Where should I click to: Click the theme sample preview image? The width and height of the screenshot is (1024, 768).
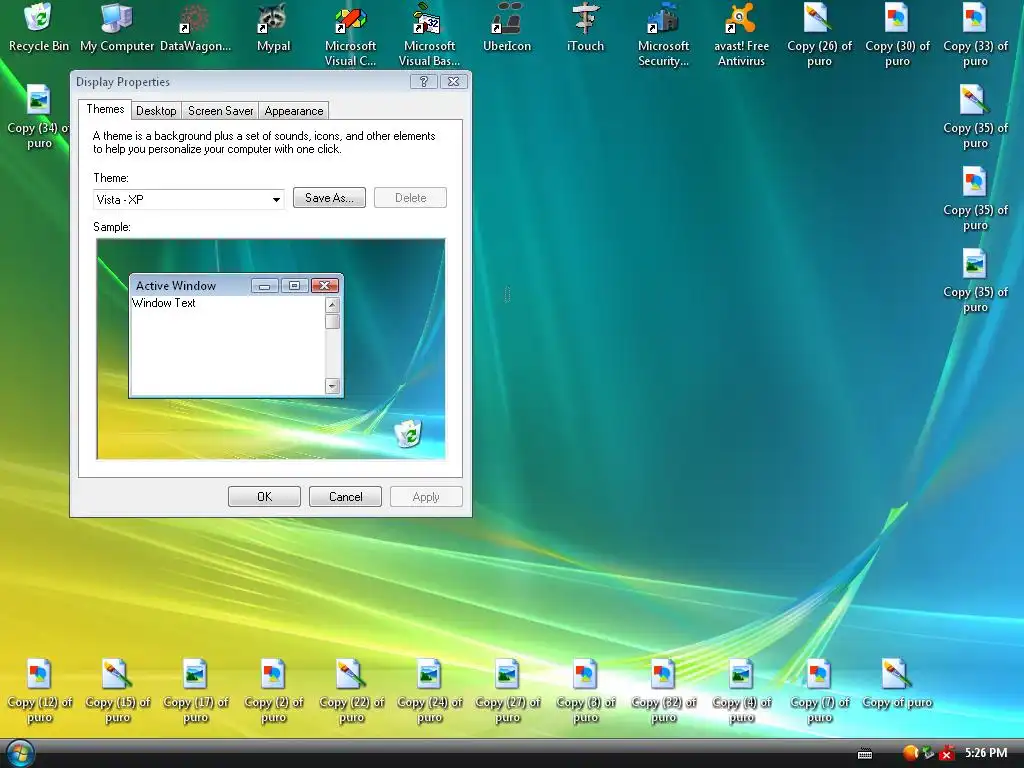tap(271, 349)
